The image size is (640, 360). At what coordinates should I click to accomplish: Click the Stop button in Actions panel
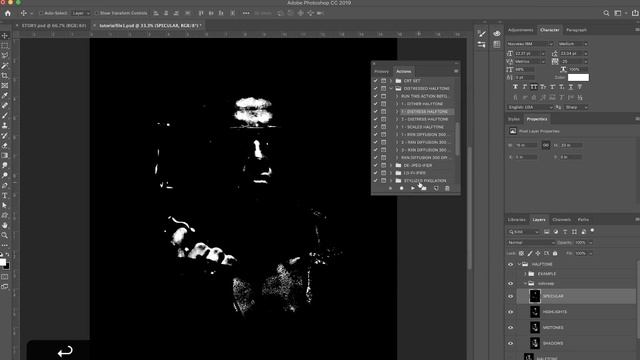coord(390,188)
